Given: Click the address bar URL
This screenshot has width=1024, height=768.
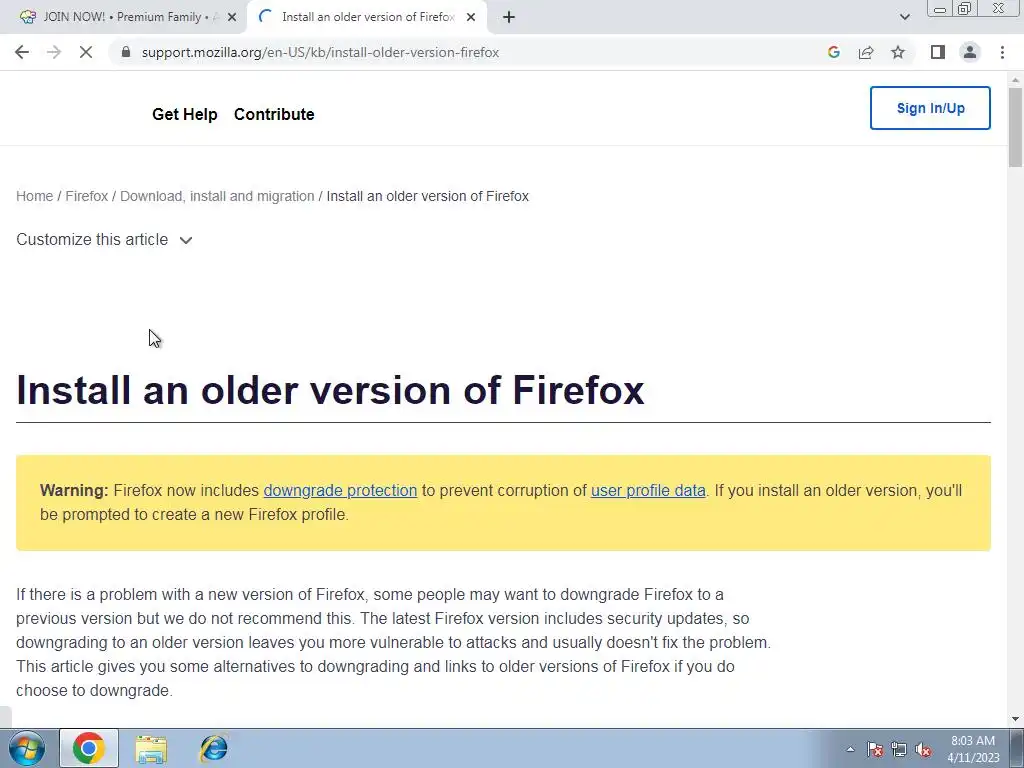Looking at the screenshot, I should [x=320, y=52].
